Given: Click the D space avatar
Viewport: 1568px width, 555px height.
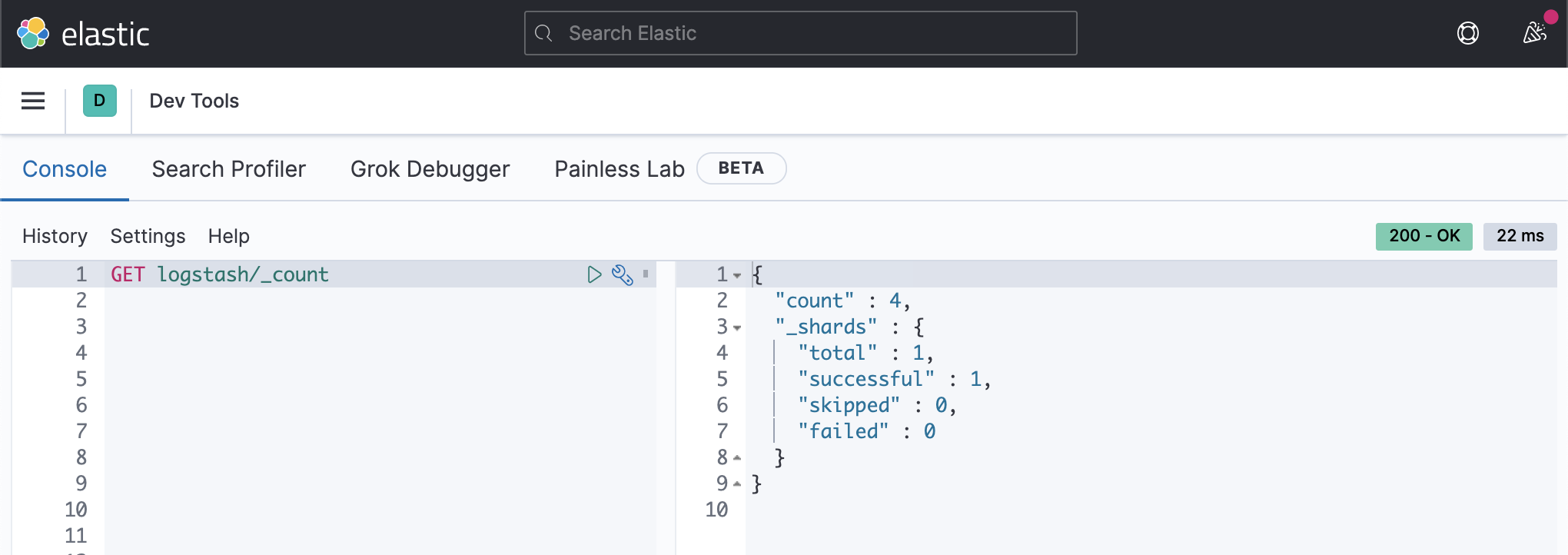Looking at the screenshot, I should tap(100, 101).
